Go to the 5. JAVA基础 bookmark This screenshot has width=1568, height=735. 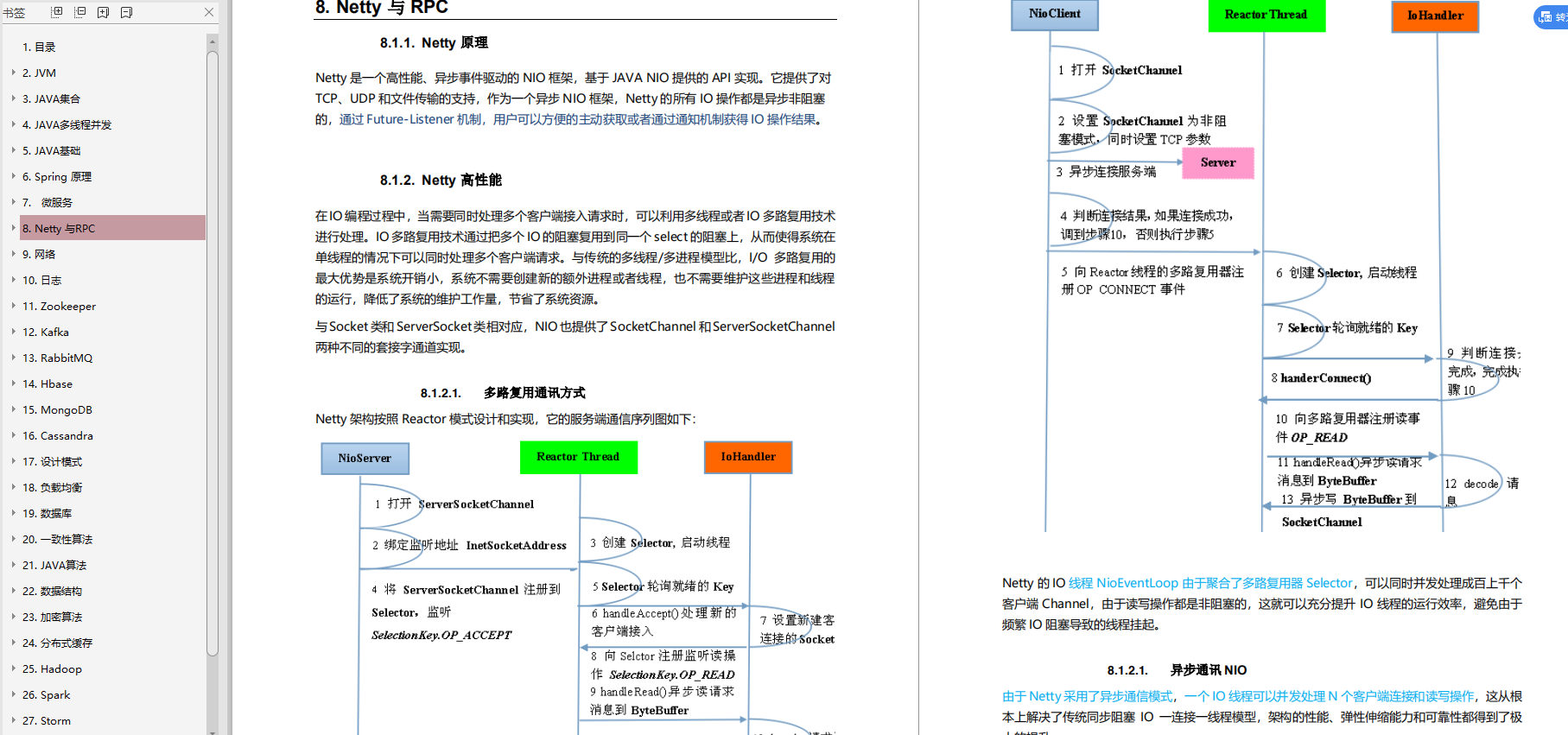pos(51,150)
